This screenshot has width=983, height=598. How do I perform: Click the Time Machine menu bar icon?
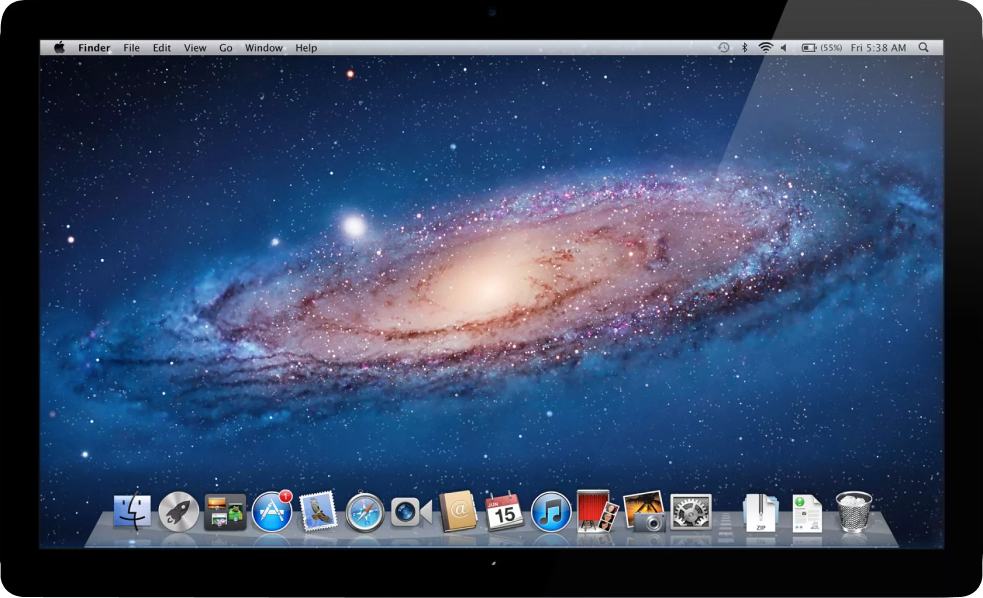724,48
